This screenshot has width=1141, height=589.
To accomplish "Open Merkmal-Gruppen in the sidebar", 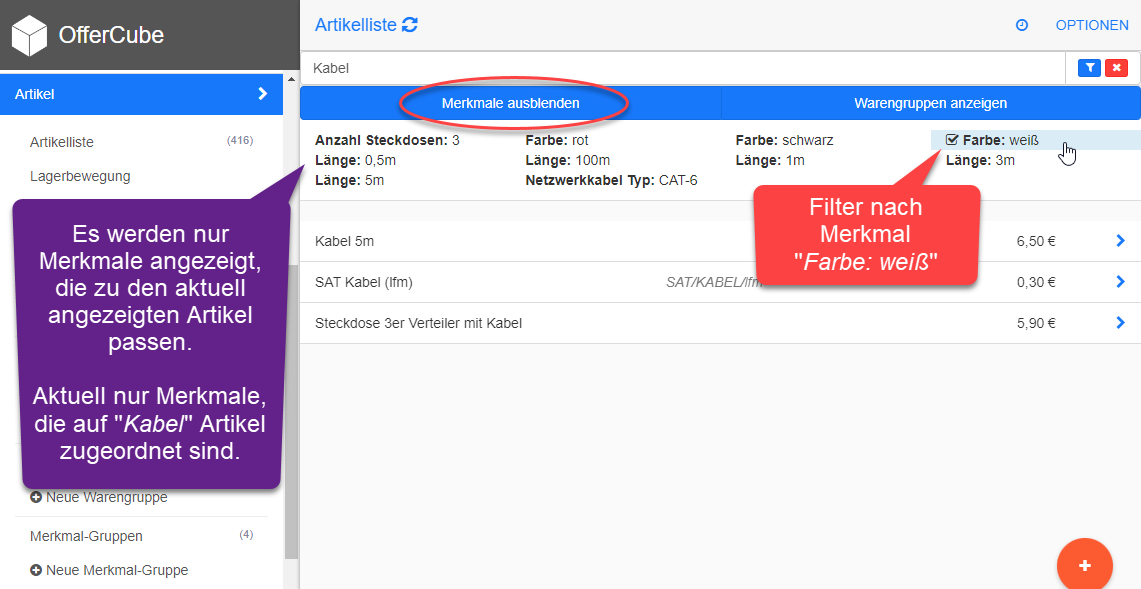I will pos(86,536).
